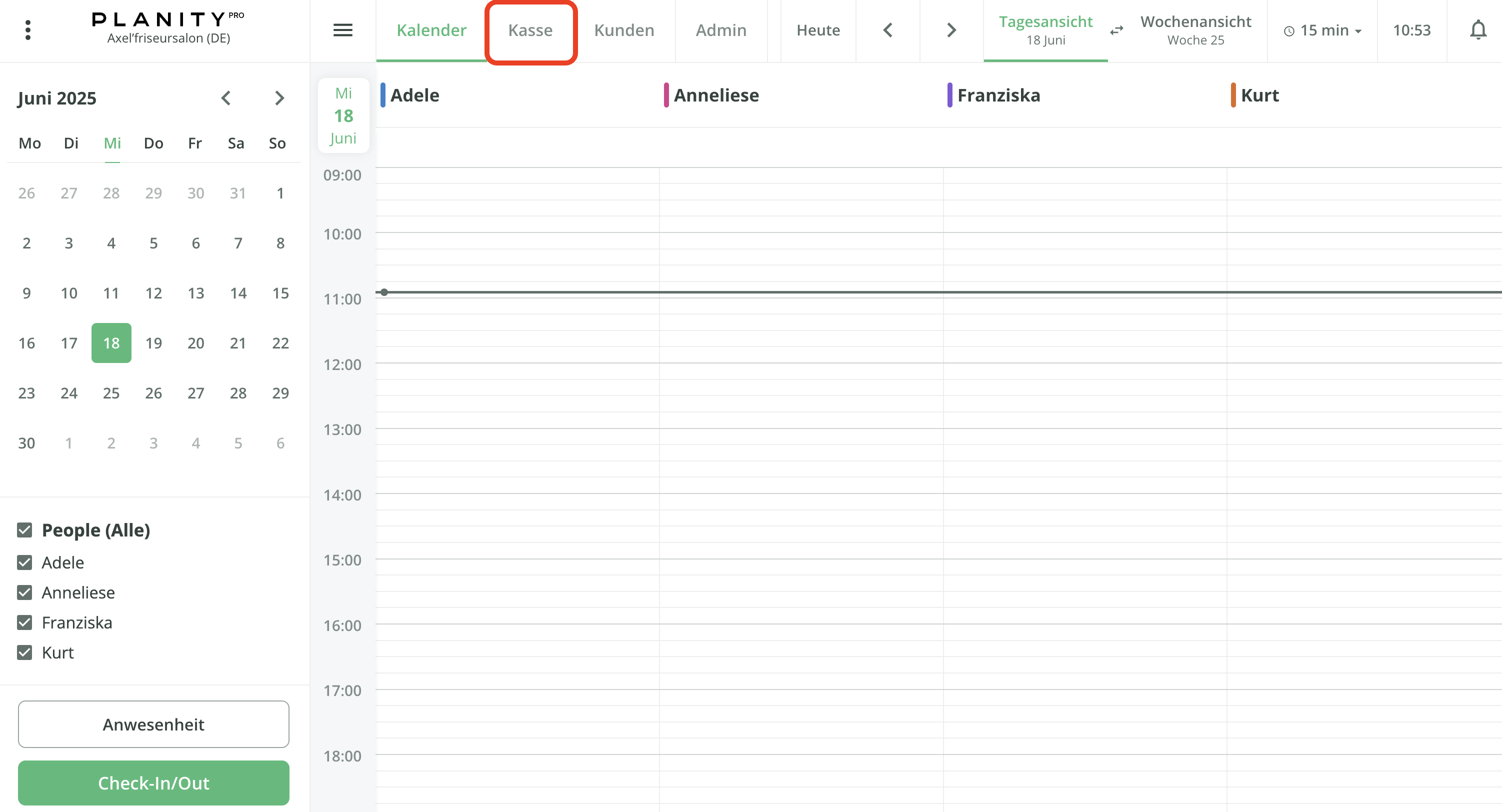Open the Anwesenheit panel
Image resolution: width=1502 pixels, height=812 pixels.
tap(153, 724)
